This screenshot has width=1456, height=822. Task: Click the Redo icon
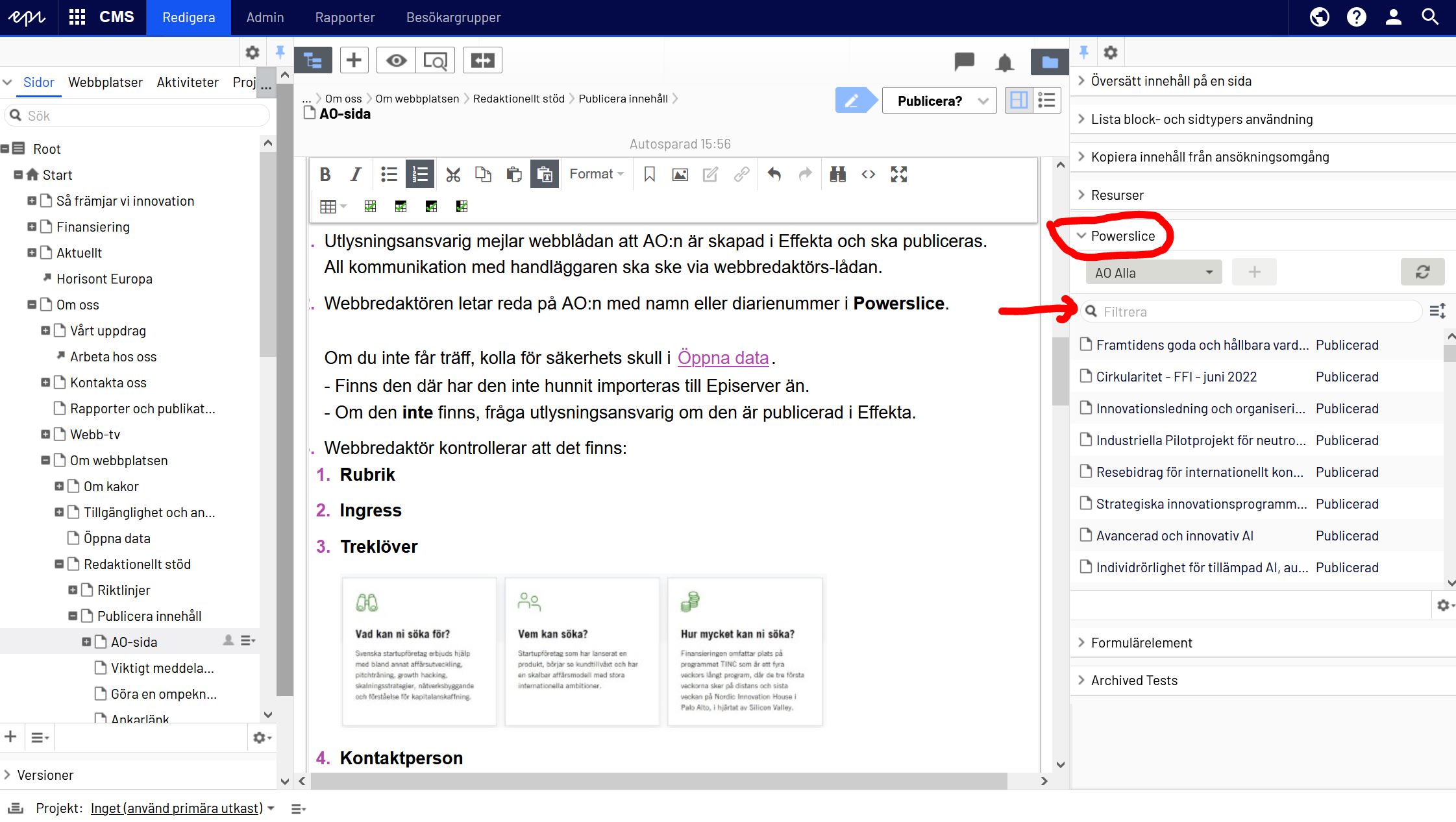tap(805, 175)
